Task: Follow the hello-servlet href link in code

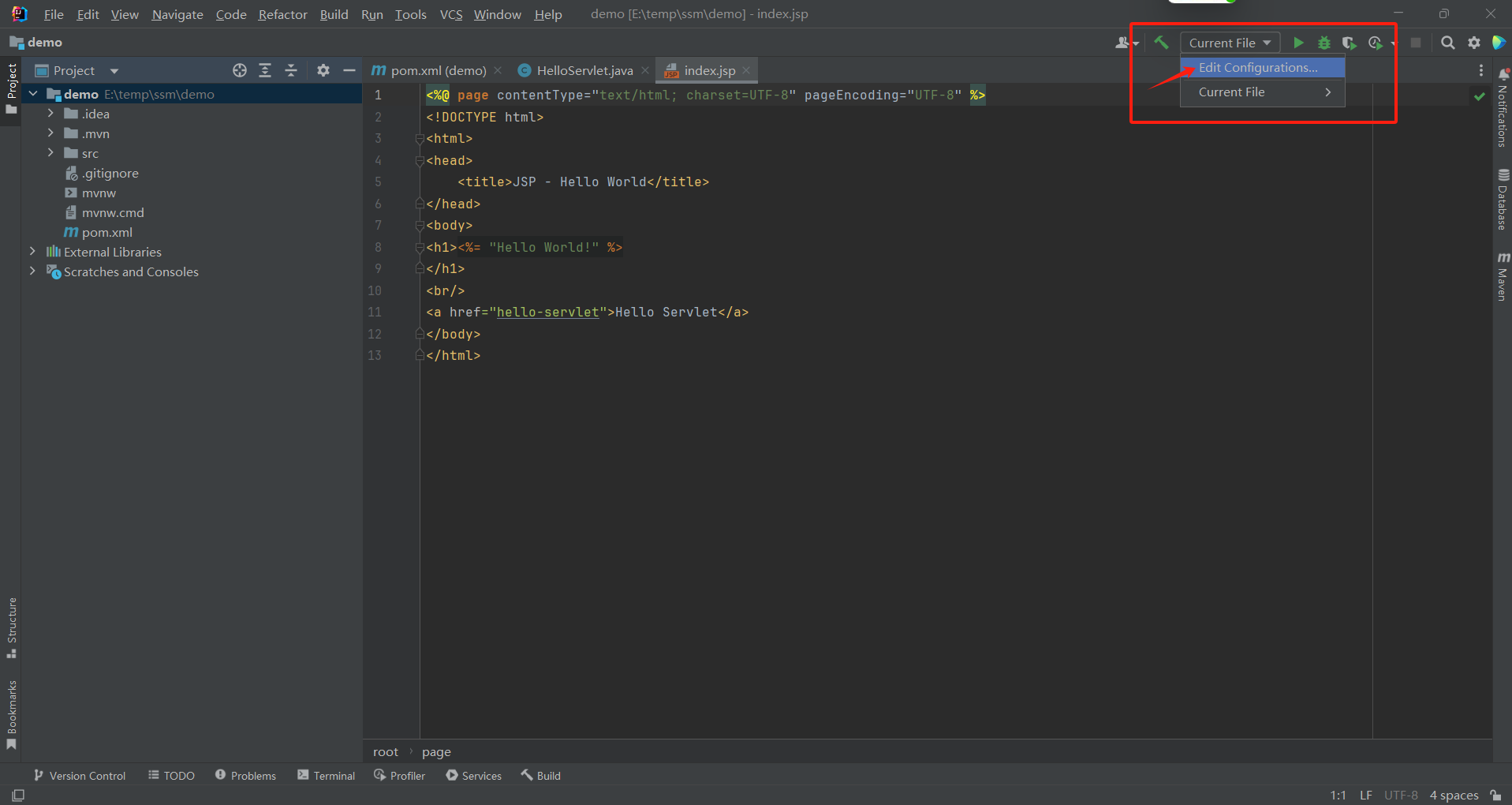Action: pyautogui.click(x=547, y=313)
